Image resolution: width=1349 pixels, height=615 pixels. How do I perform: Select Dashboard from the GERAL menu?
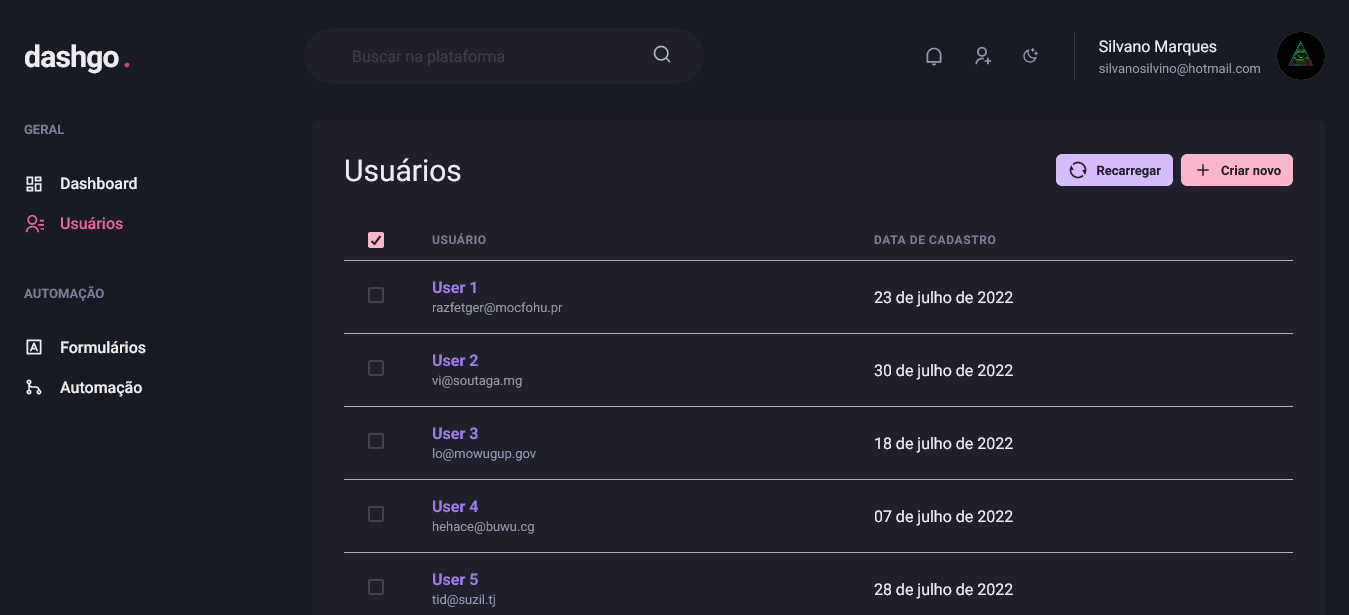tap(98, 183)
